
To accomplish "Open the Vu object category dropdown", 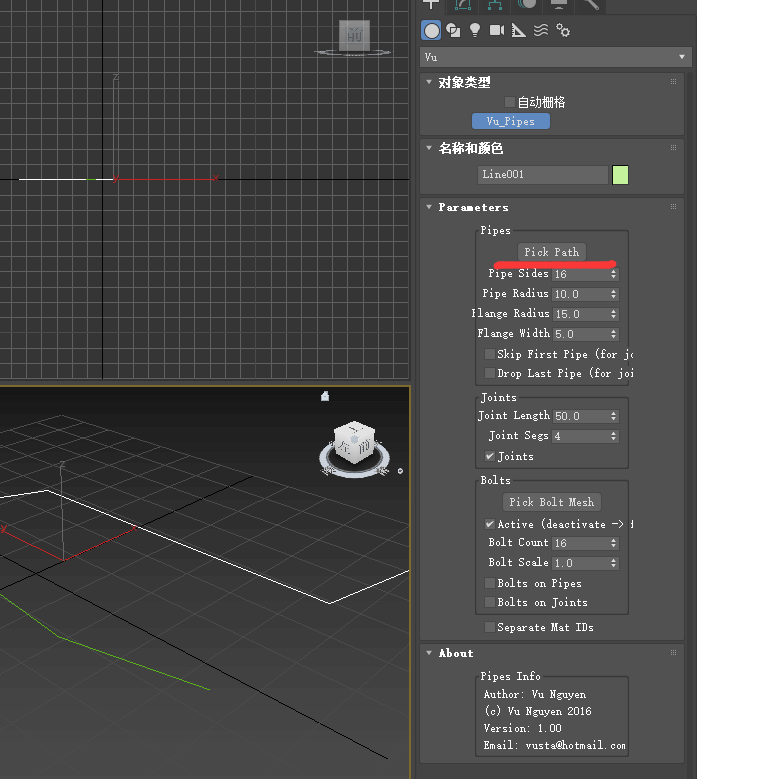I will pos(556,57).
